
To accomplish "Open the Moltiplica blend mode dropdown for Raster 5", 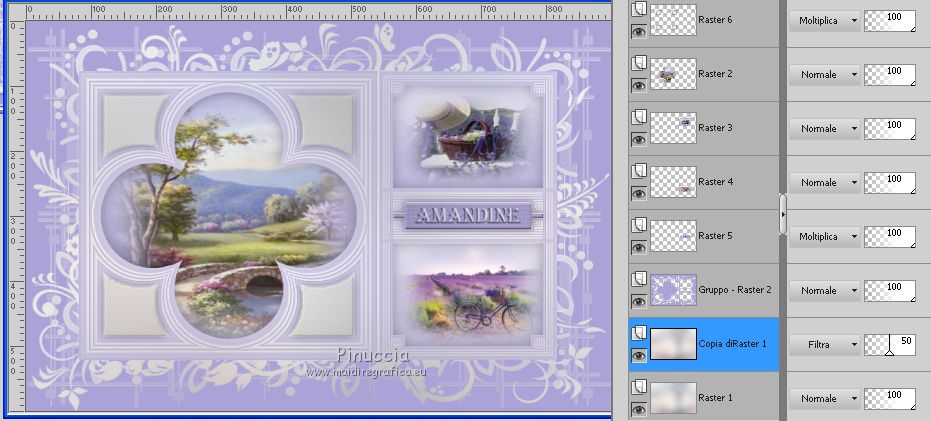I will (x=824, y=237).
